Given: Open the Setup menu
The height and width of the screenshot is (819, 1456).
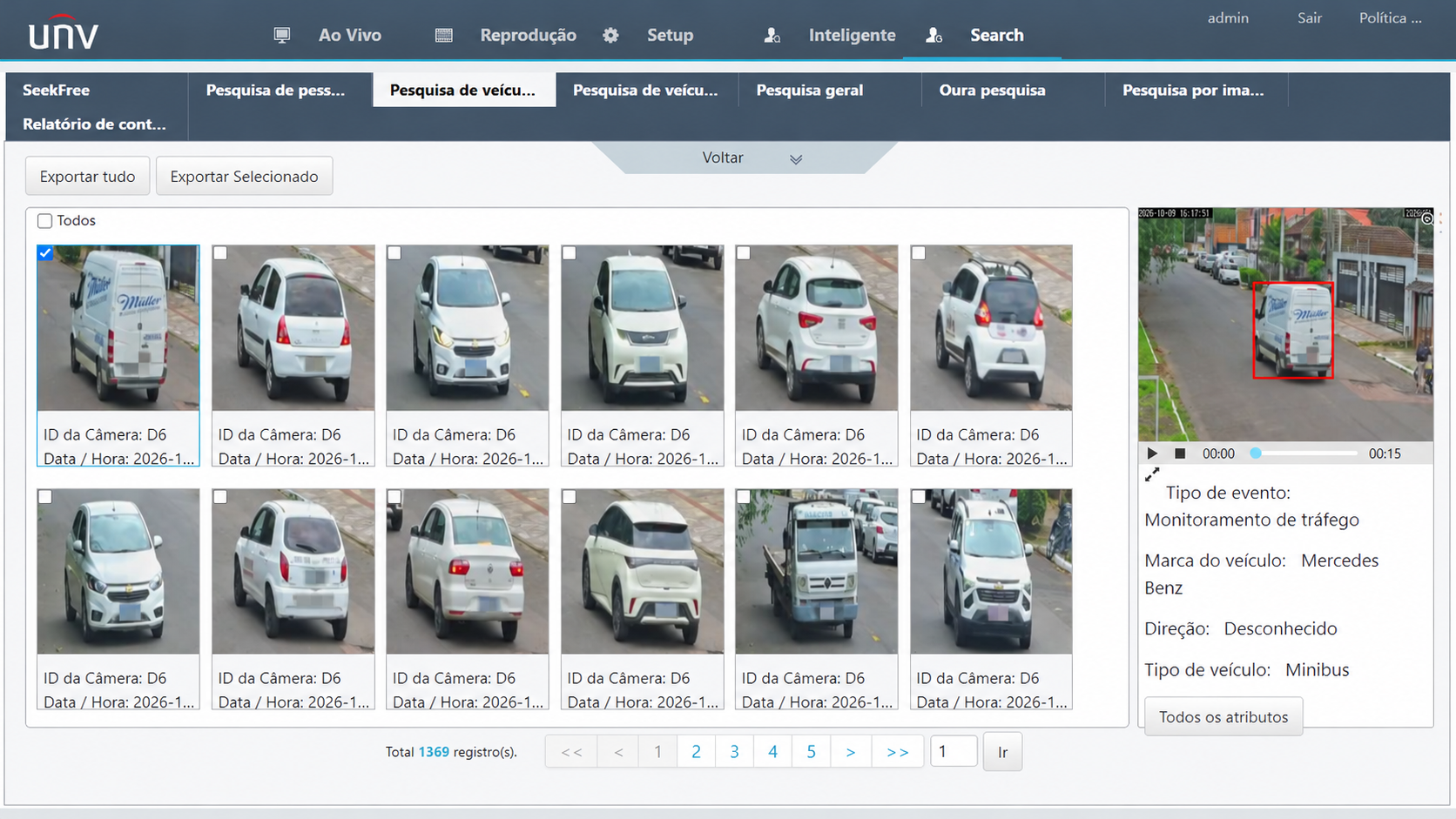Looking at the screenshot, I should pos(670,36).
